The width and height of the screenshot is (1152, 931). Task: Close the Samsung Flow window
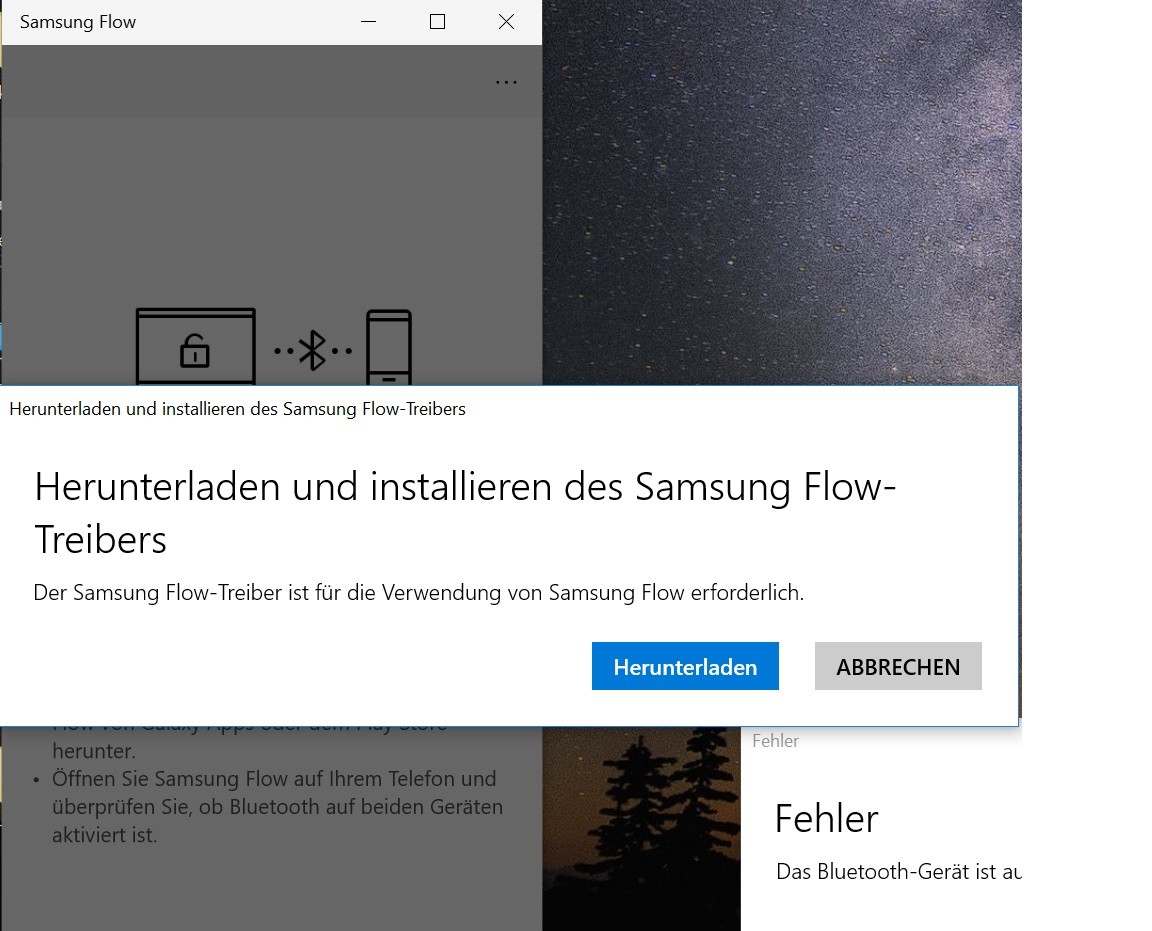coord(506,22)
